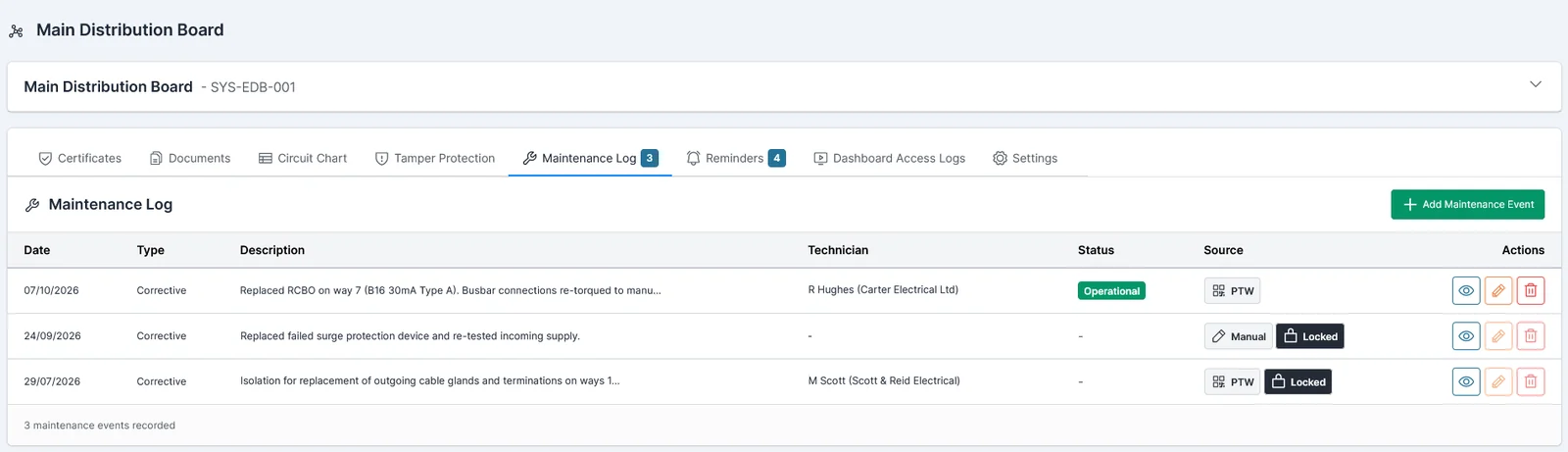Image resolution: width=1568 pixels, height=452 pixels.
Task: Click the Maintenance Log count badge 3
Action: pyautogui.click(x=650, y=158)
